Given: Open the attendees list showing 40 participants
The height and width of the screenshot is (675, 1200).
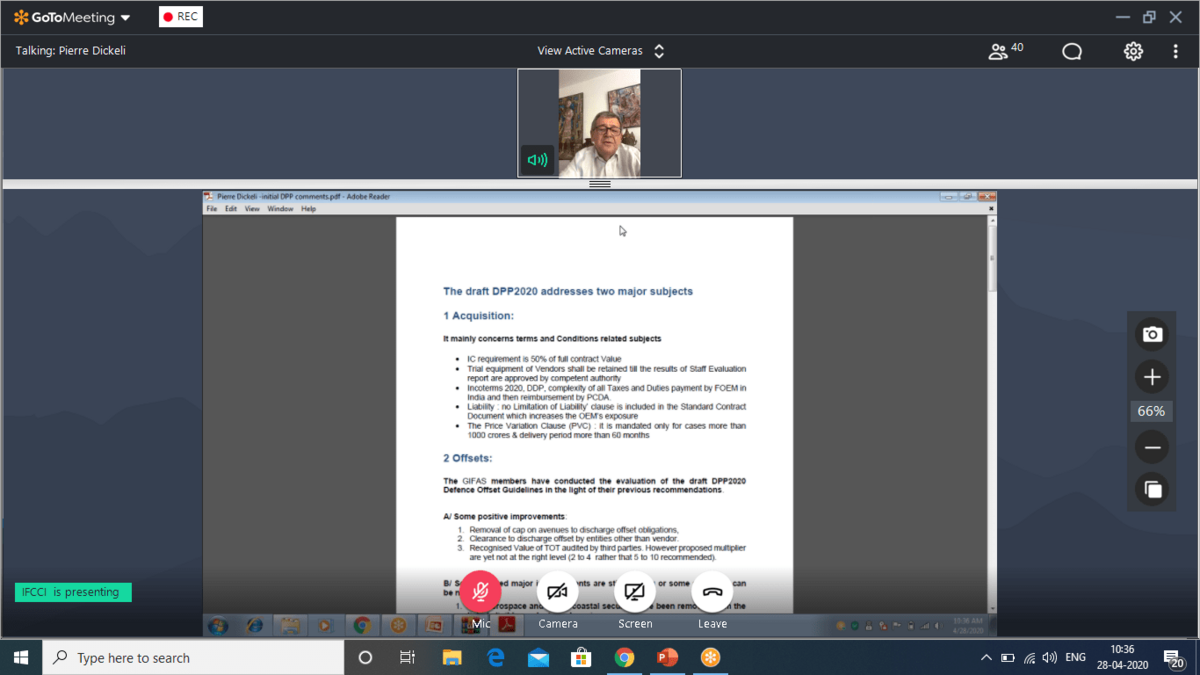Looking at the screenshot, I should [1004, 51].
